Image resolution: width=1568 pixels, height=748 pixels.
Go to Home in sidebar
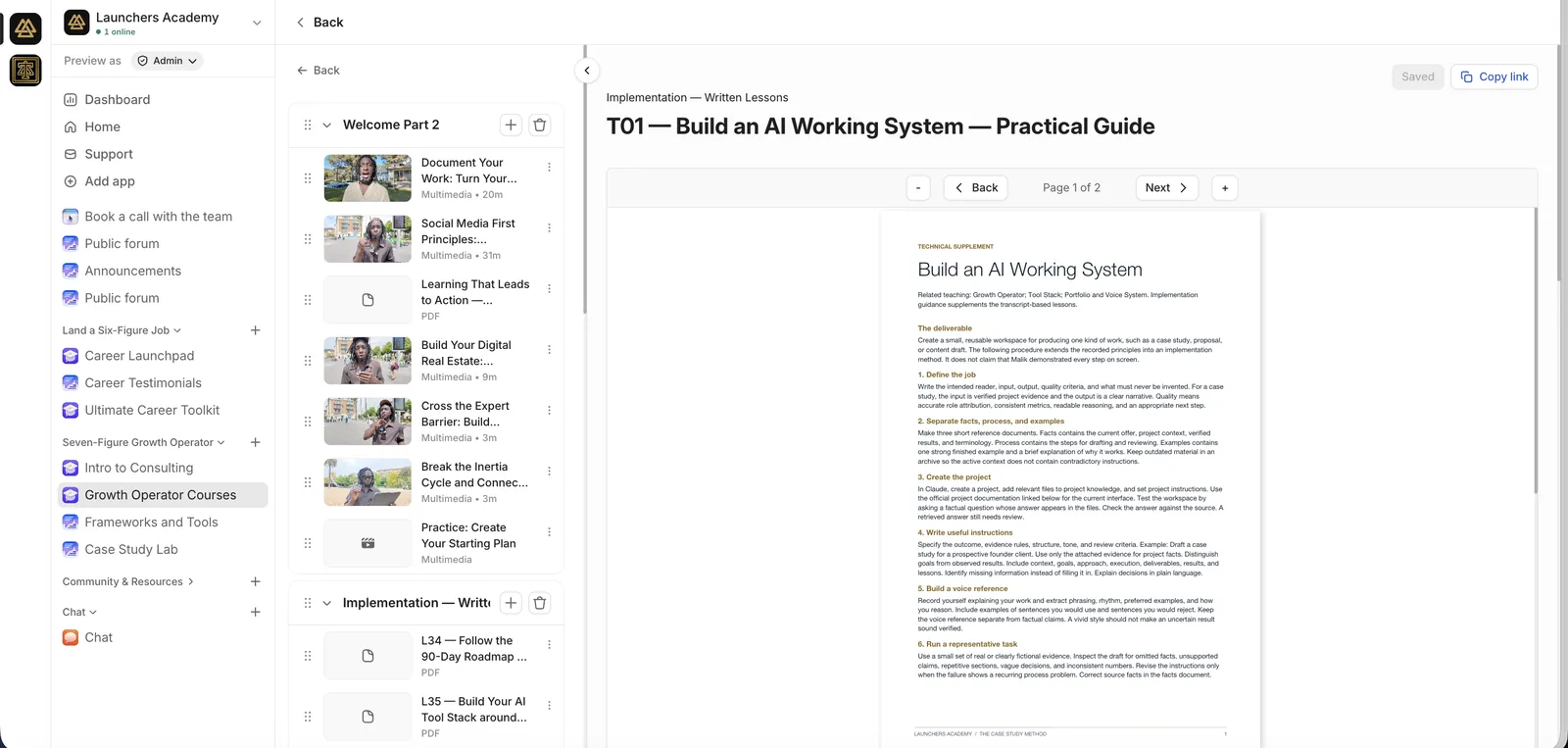tap(102, 127)
